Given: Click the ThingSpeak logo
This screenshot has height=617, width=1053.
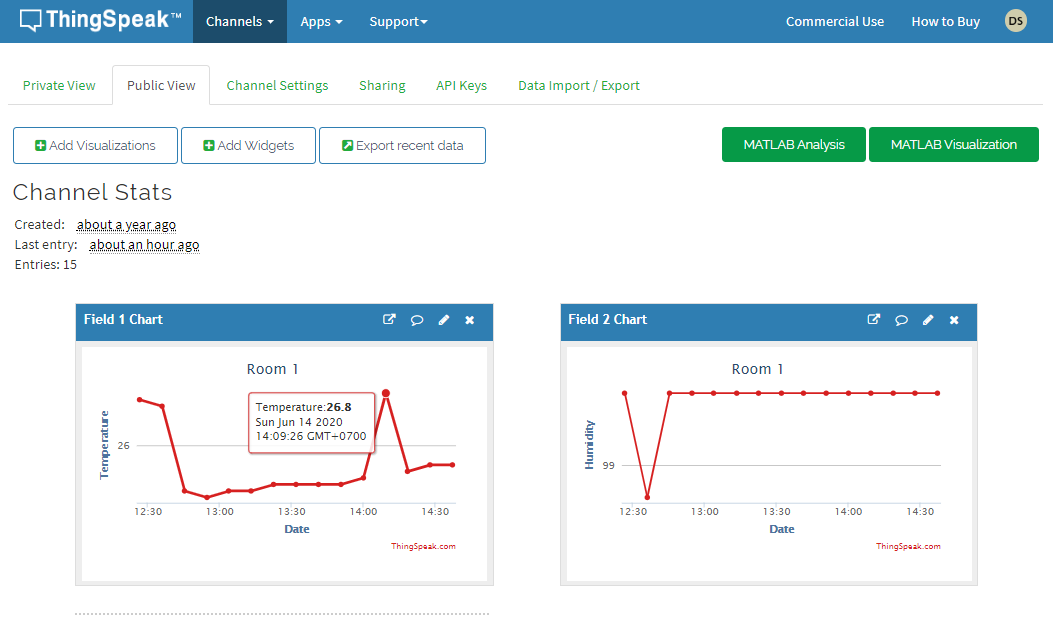Looking at the screenshot, I should tap(101, 20).
